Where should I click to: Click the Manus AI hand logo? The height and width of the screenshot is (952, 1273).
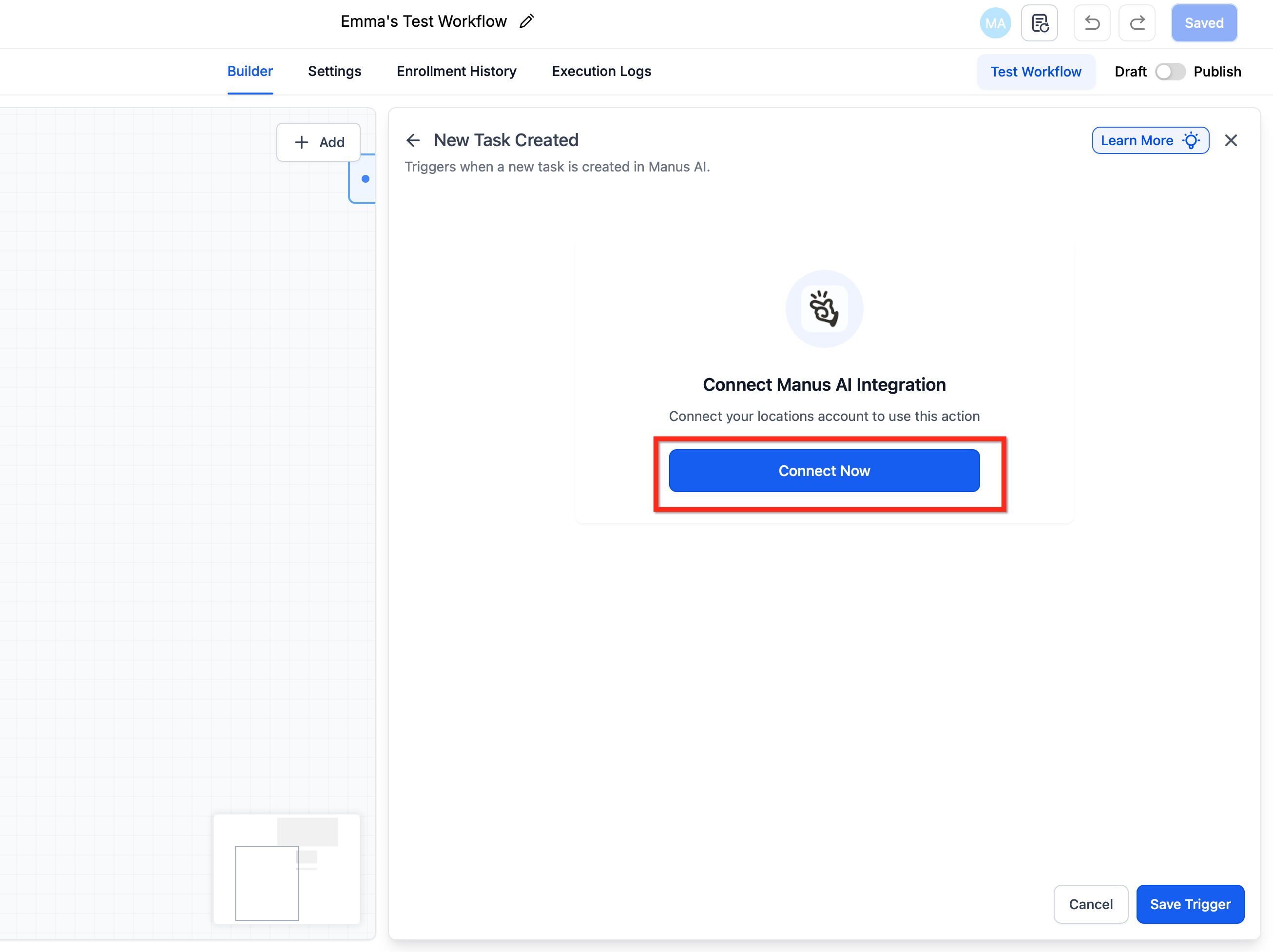point(824,309)
